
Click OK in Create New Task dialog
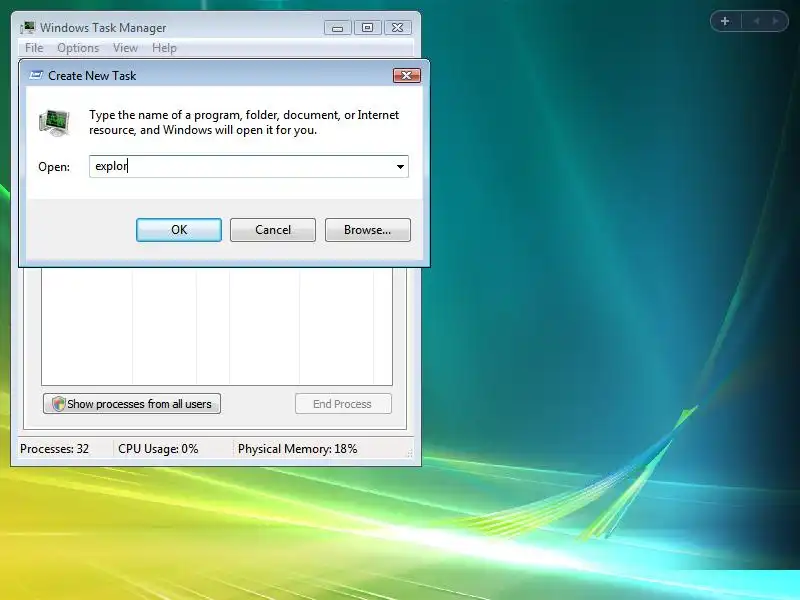(x=179, y=230)
